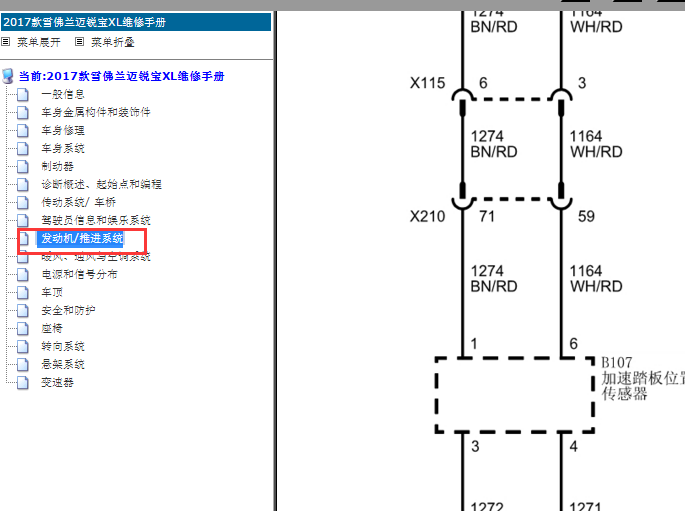685x511 pixels.
Task: Select the 车身修理 entry
Action: [x=63, y=130]
